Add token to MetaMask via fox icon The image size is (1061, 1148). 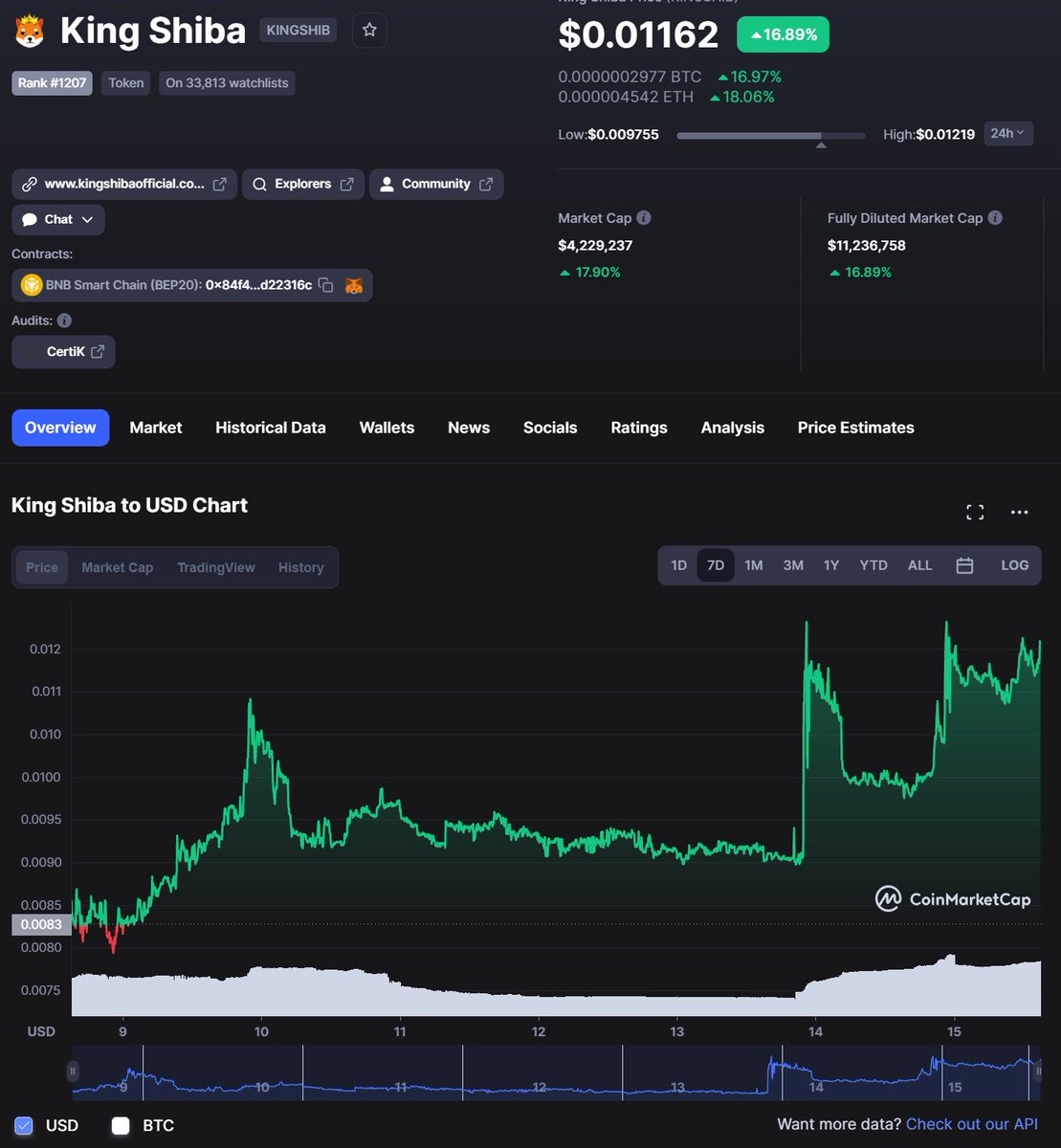[354, 285]
